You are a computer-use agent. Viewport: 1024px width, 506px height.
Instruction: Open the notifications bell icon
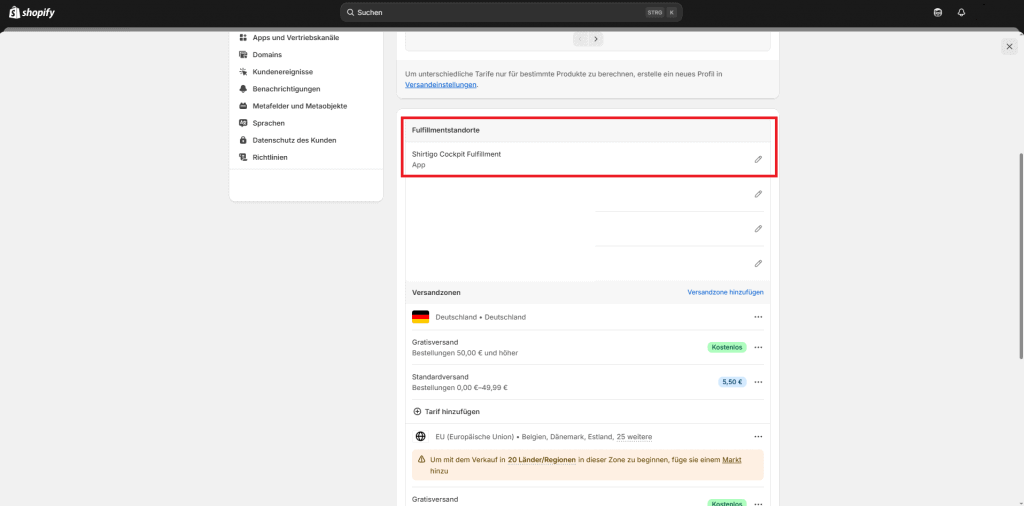coord(961,12)
